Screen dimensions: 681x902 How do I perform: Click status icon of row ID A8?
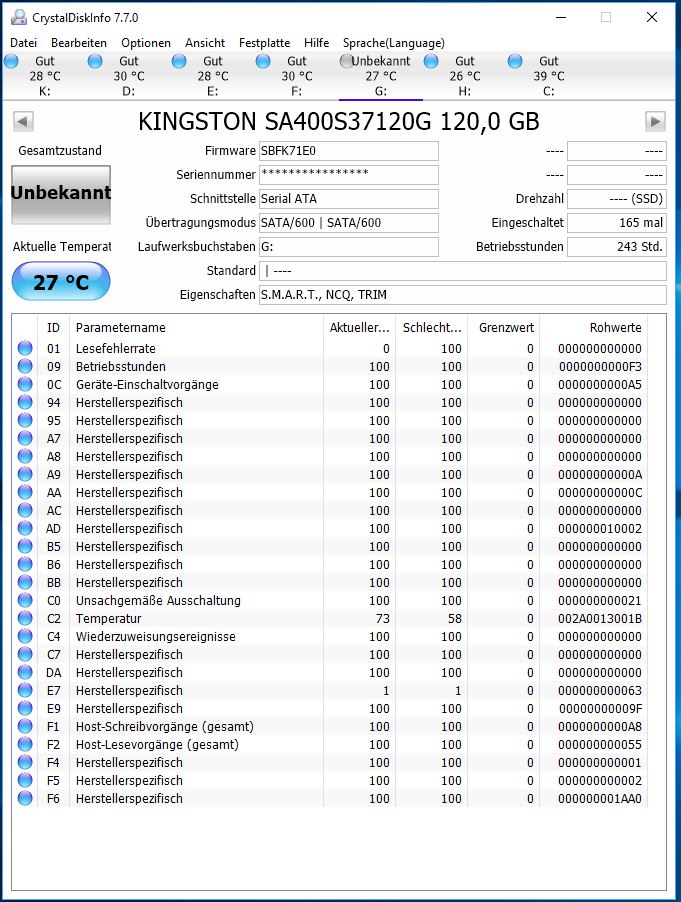tap(25, 456)
